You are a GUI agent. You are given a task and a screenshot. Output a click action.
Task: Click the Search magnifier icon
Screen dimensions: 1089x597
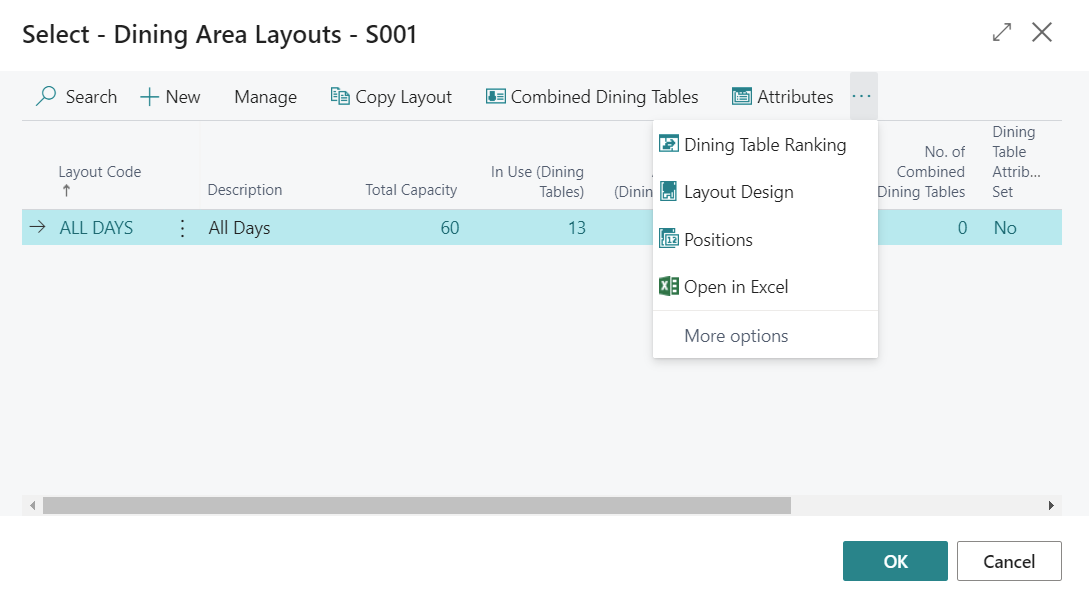point(46,97)
